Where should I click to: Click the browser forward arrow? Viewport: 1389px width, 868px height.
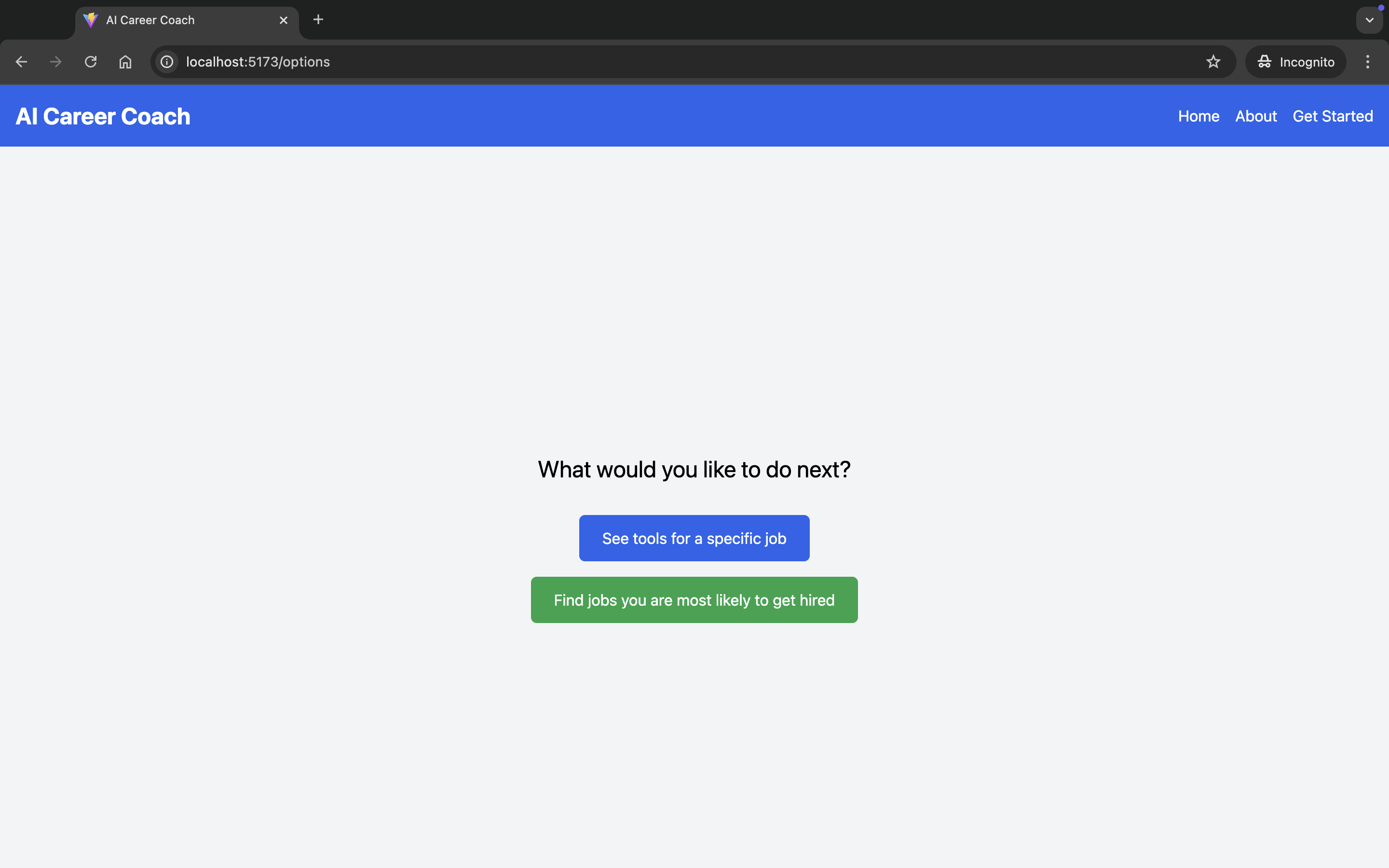[55, 62]
